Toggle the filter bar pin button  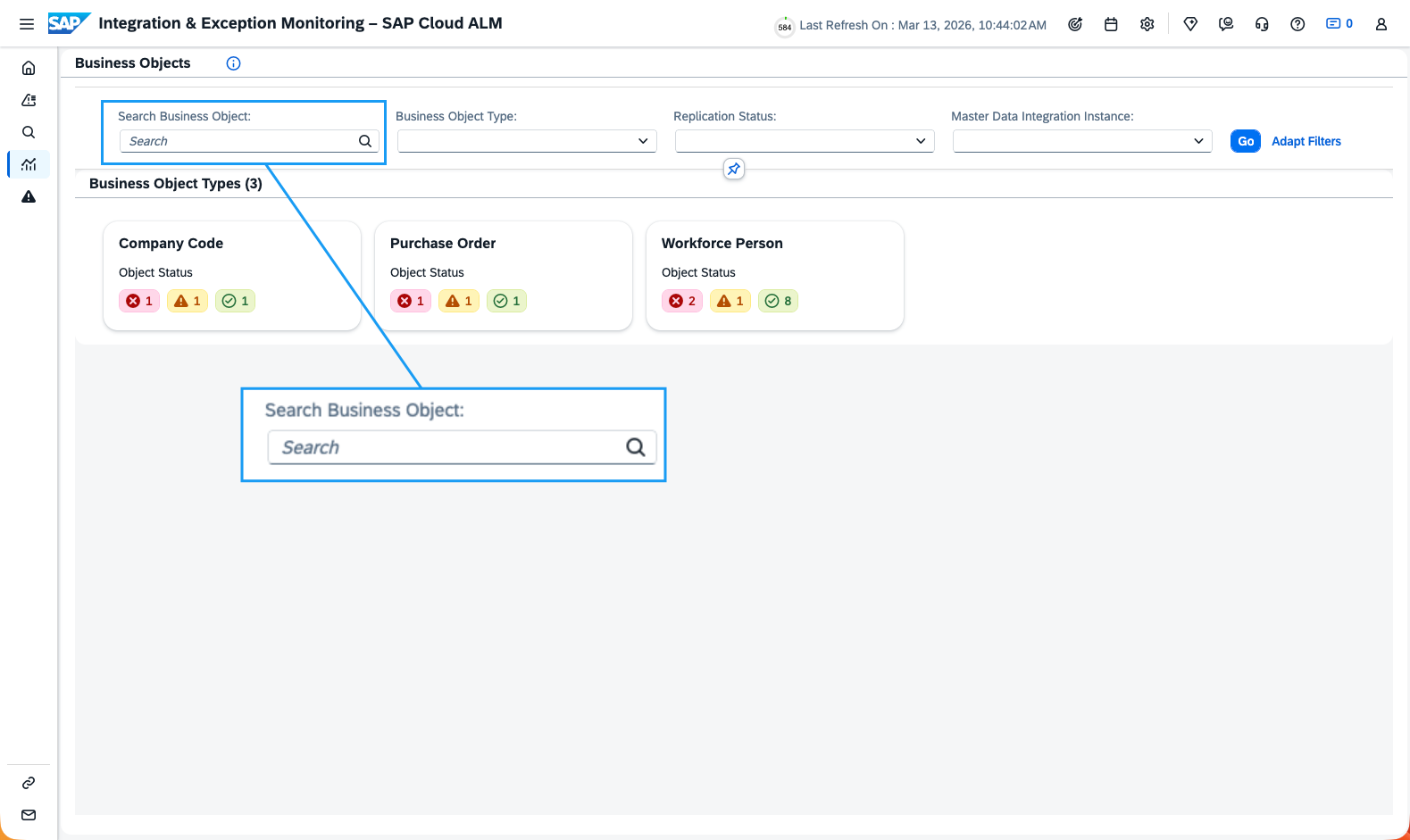733,169
